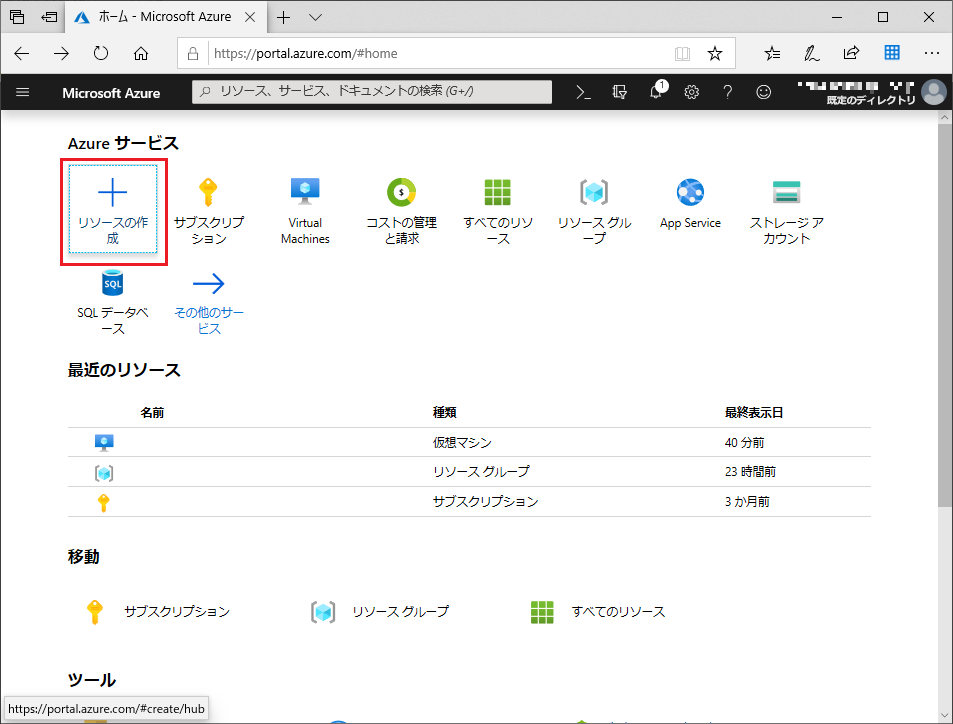
Task: Open browser settings and more menu
Action: (931, 53)
